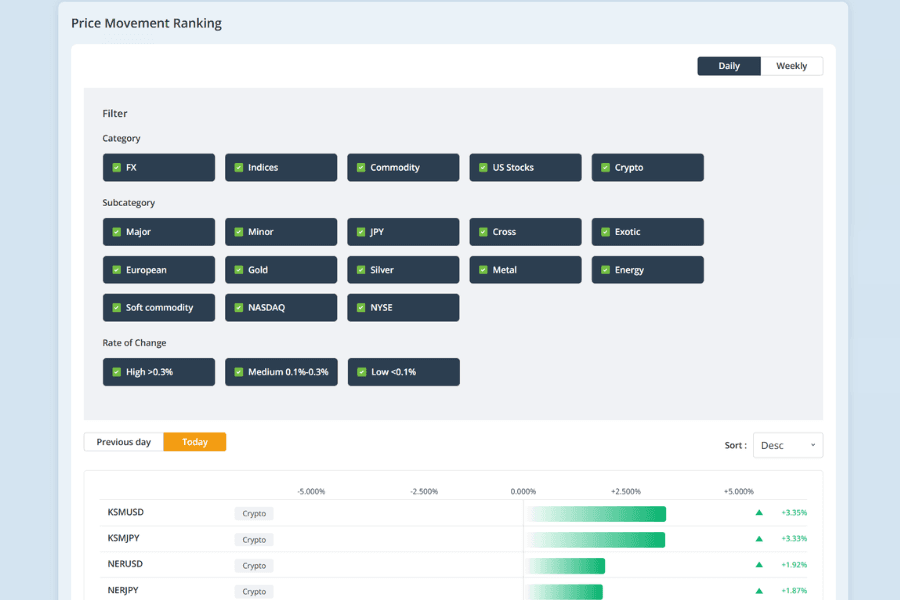The width and height of the screenshot is (900, 600).
Task: Toggle the Indices category filter
Action: [x=281, y=168]
